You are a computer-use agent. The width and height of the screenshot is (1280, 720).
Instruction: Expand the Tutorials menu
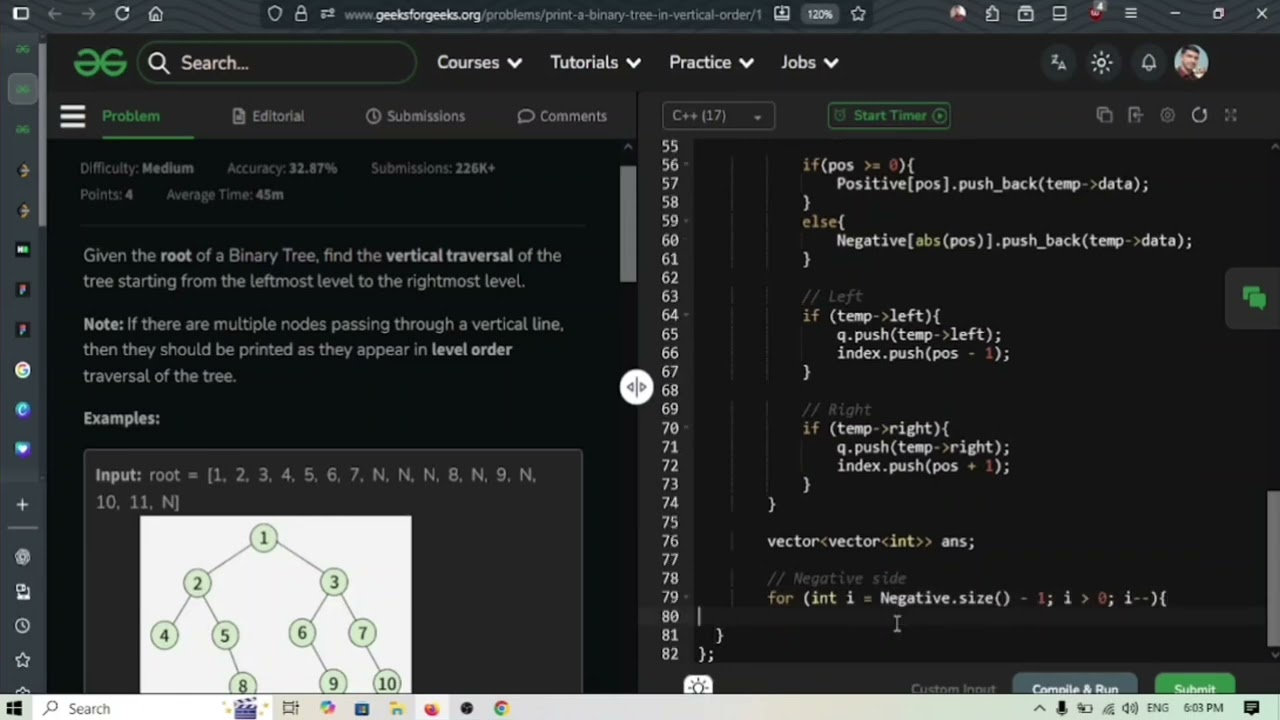pyautogui.click(x=595, y=63)
